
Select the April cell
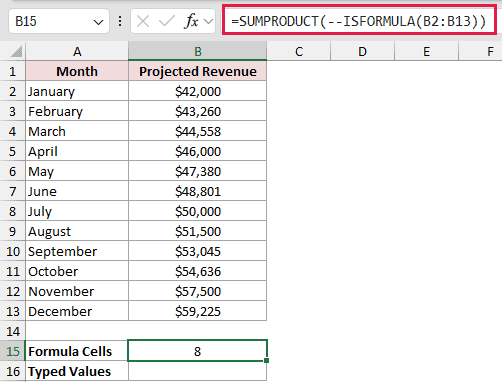[77, 151]
